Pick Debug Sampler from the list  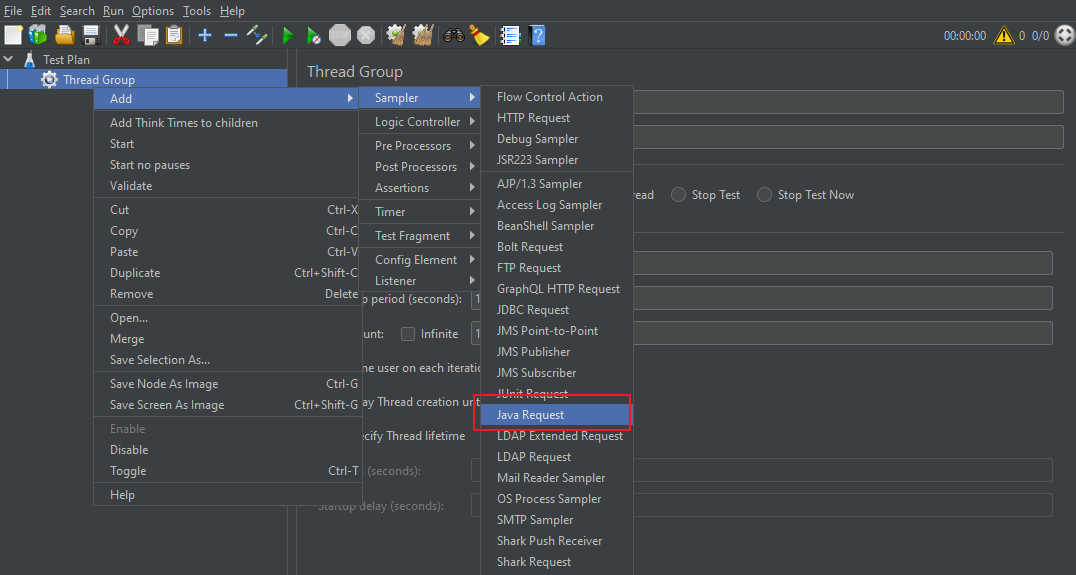point(557,139)
